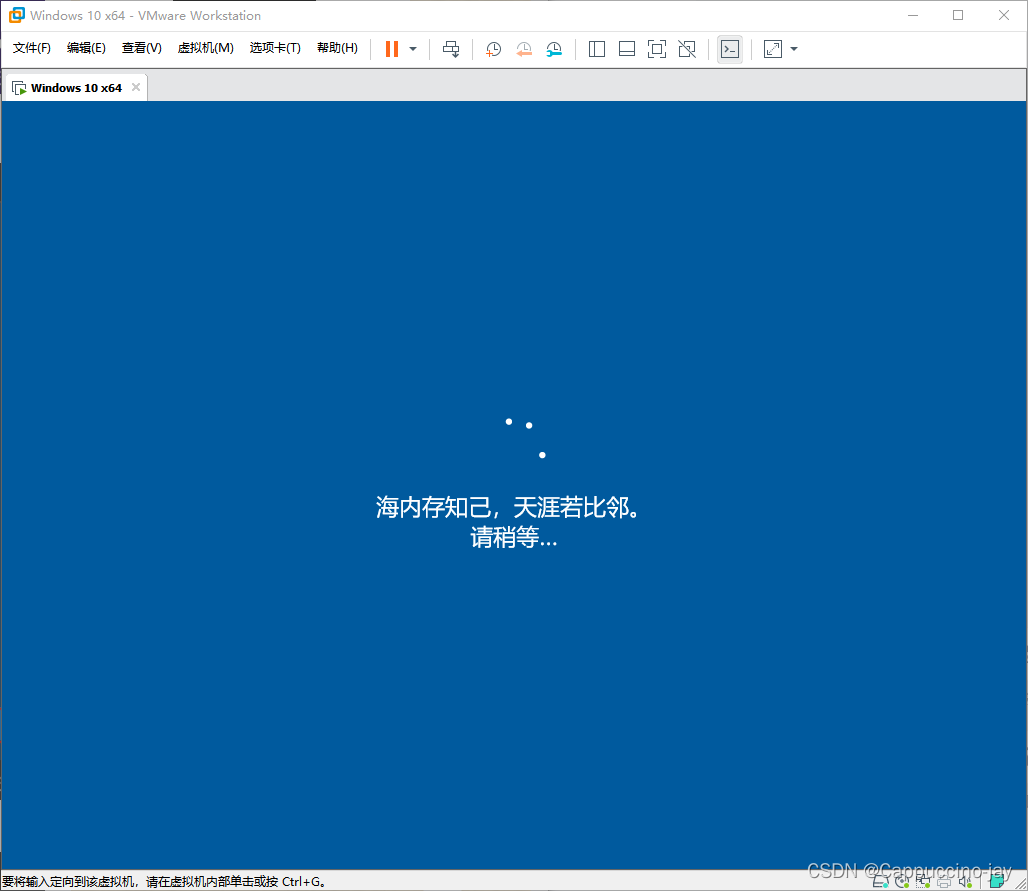
Task: Click the sound device status icon
Action: 965,882
